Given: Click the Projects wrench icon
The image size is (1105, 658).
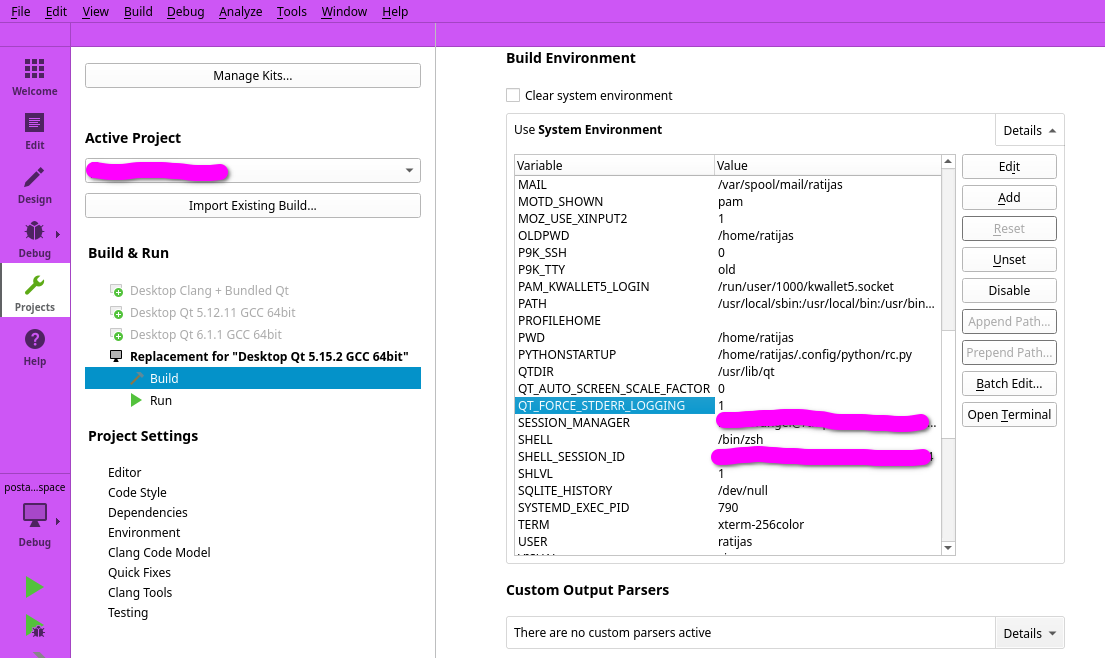Looking at the screenshot, I should coord(34,286).
